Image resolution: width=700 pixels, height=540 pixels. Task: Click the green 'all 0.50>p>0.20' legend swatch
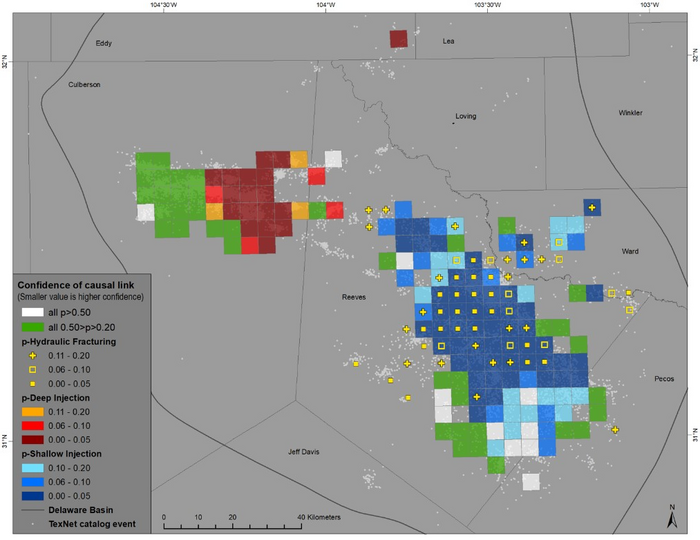33,327
